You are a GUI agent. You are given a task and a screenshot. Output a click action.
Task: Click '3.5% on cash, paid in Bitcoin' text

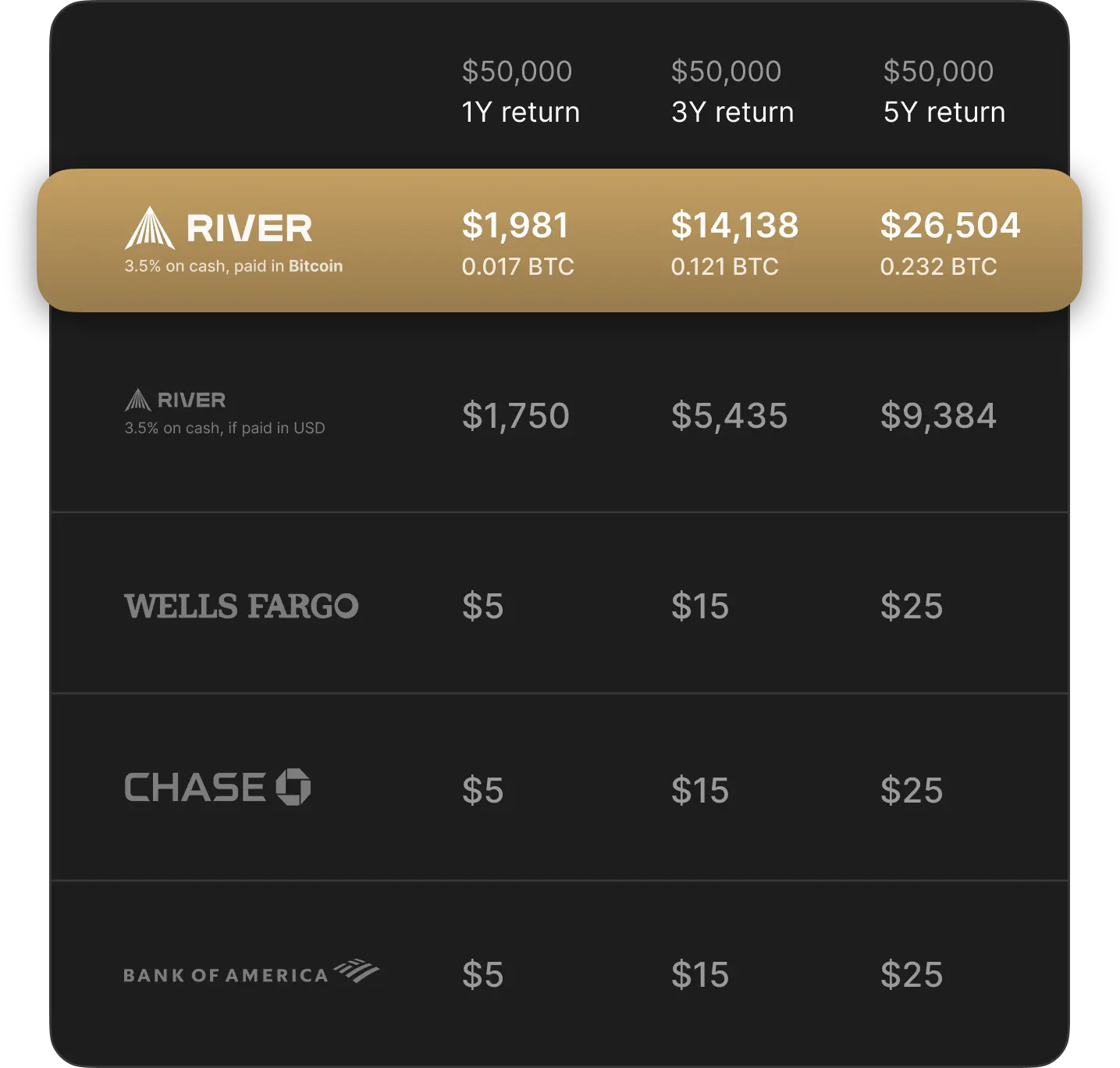[x=233, y=266]
